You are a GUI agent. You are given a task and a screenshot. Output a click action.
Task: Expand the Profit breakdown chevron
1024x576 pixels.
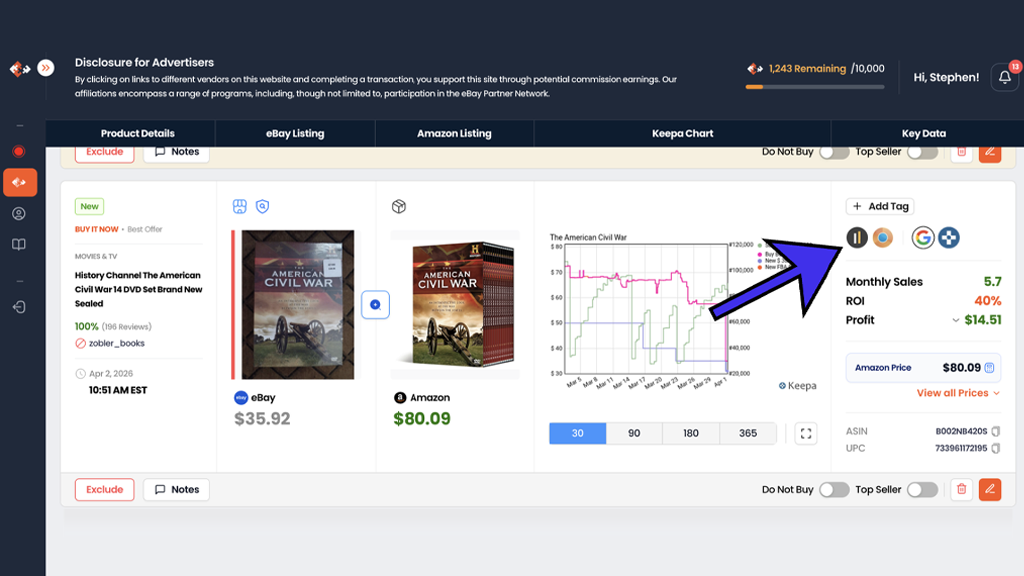click(x=956, y=321)
